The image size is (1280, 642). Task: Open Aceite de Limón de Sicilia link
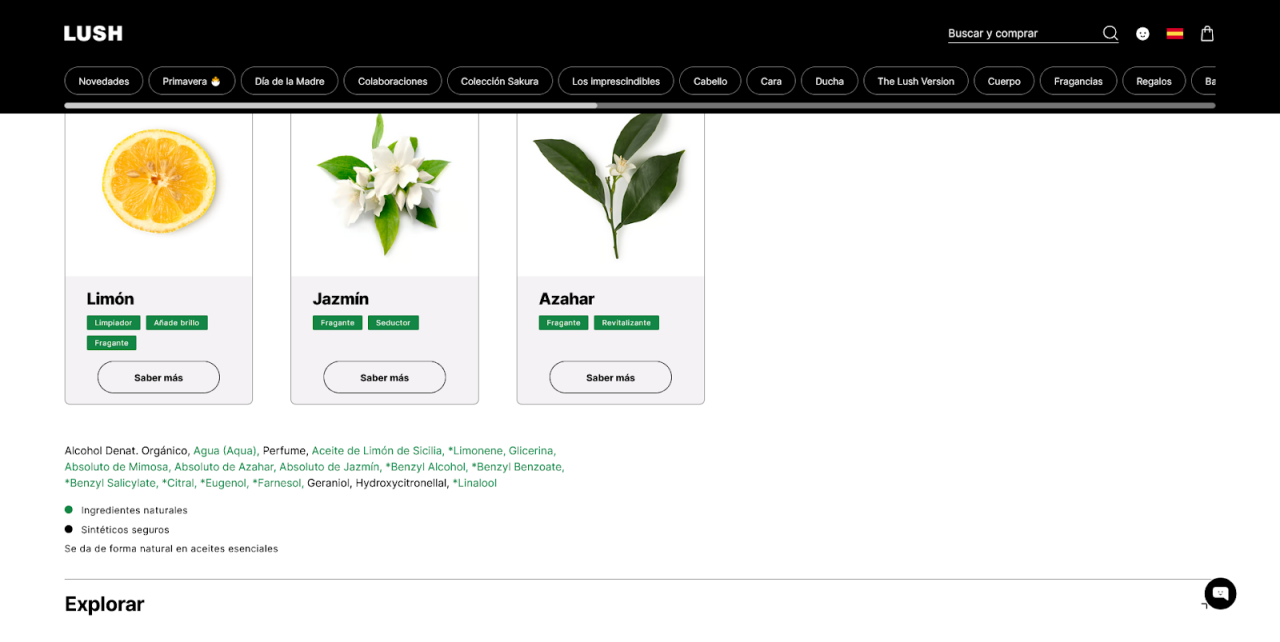pyautogui.click(x=376, y=451)
